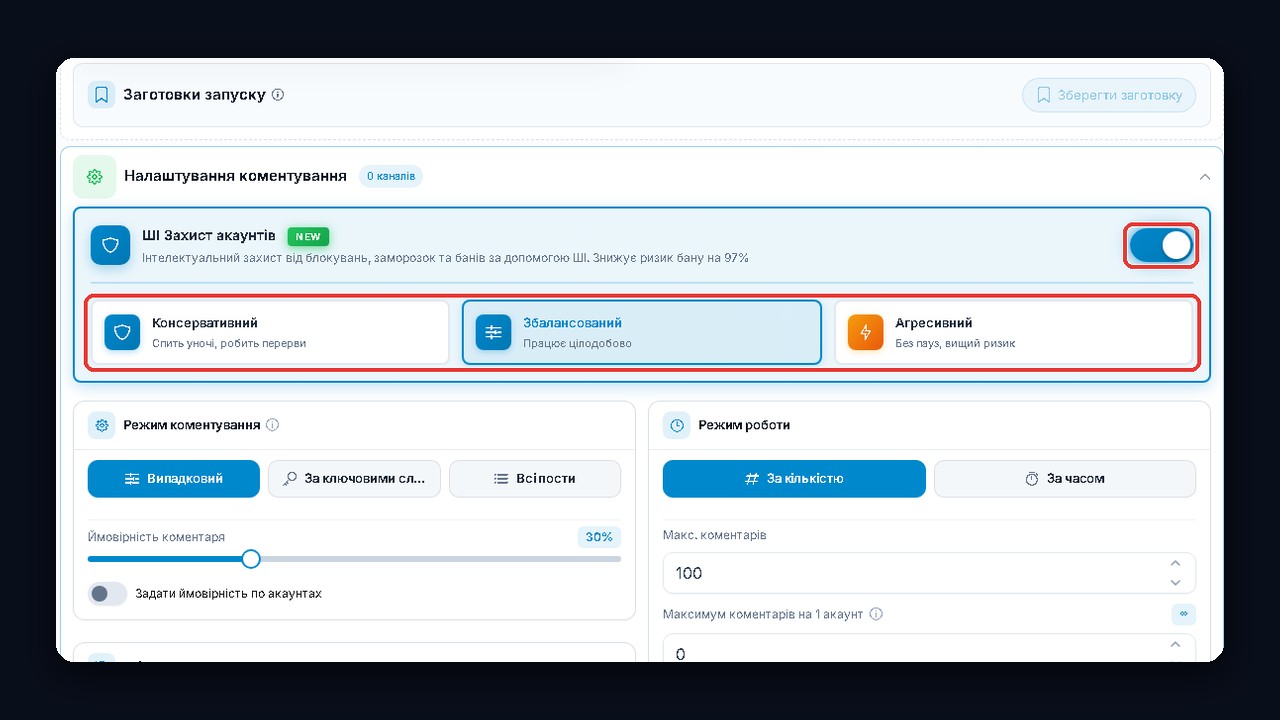
Task: Click the Режим роботи heading text
Action: (744, 425)
